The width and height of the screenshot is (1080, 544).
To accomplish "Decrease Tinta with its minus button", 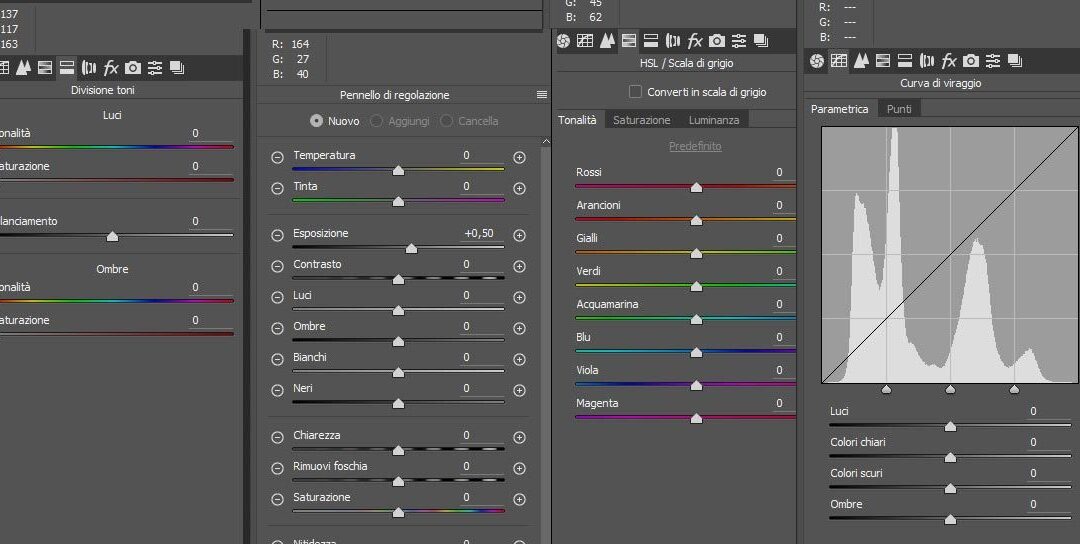I will click(x=278, y=188).
